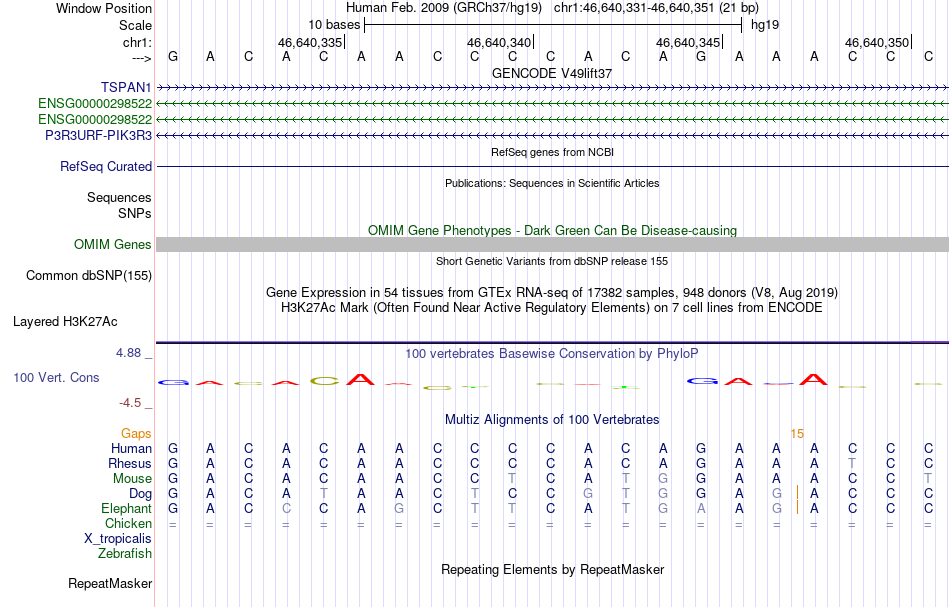The width and height of the screenshot is (950, 607).
Task: Click the RefSeq genes from NCBI title
Action: pyautogui.click(x=553, y=152)
